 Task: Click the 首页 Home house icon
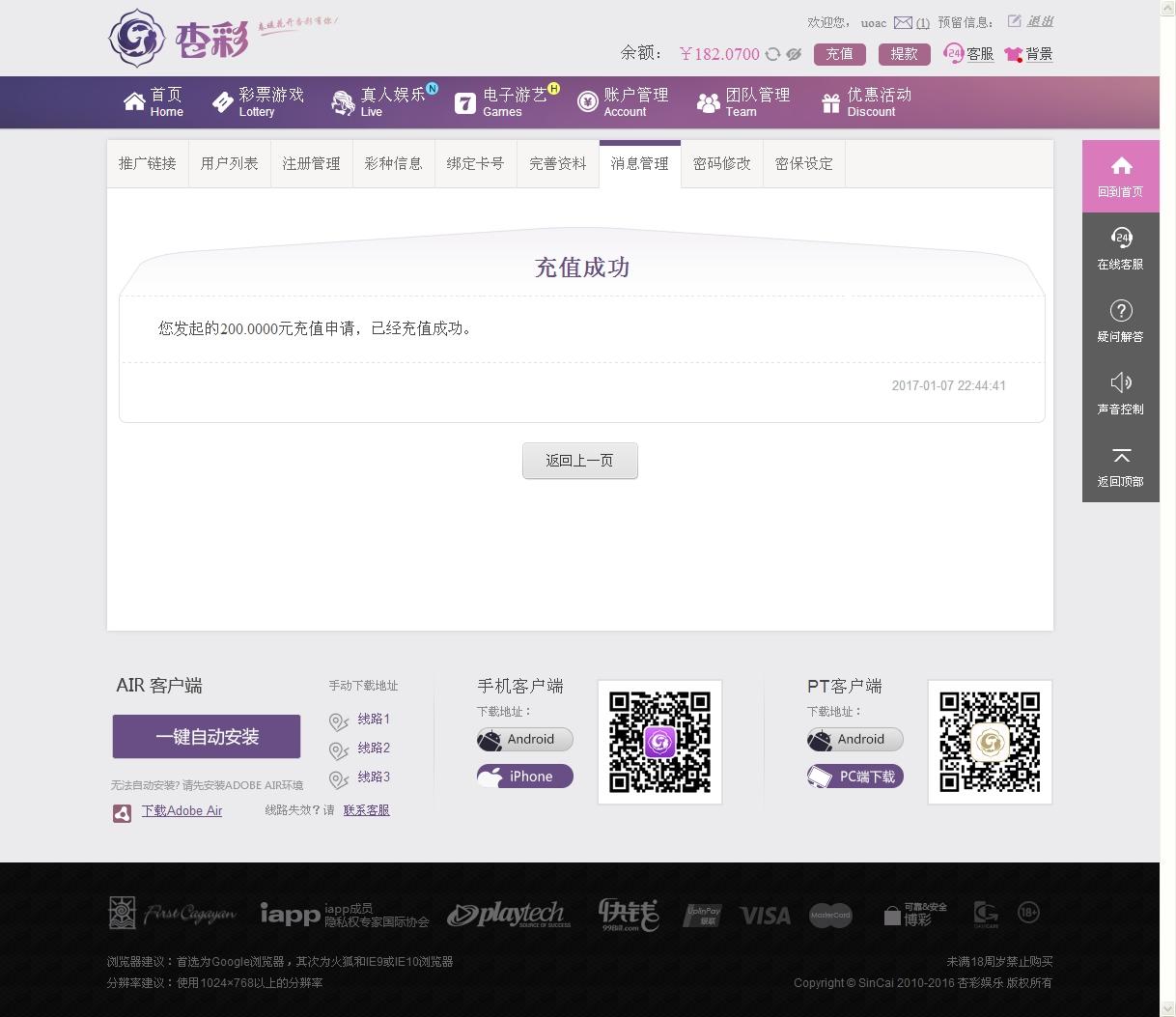pyautogui.click(x=134, y=101)
